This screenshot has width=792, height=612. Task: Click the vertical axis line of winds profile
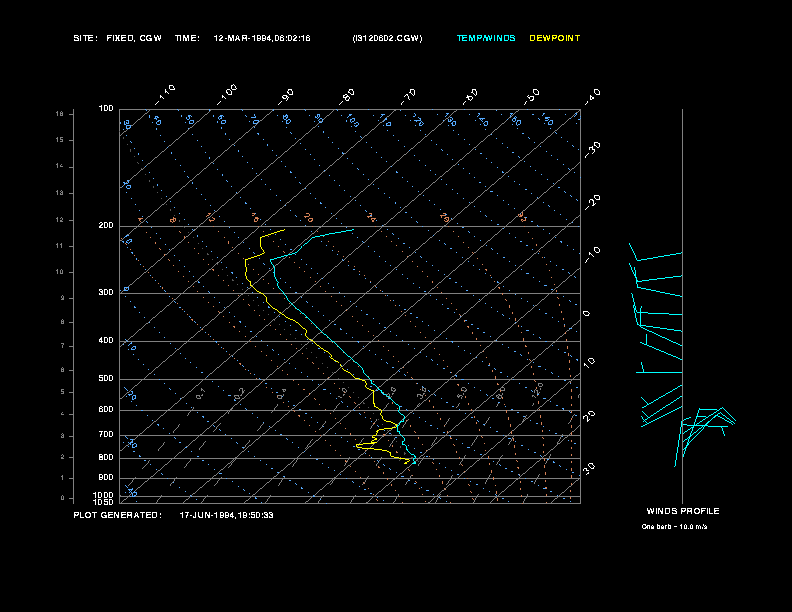[682, 307]
